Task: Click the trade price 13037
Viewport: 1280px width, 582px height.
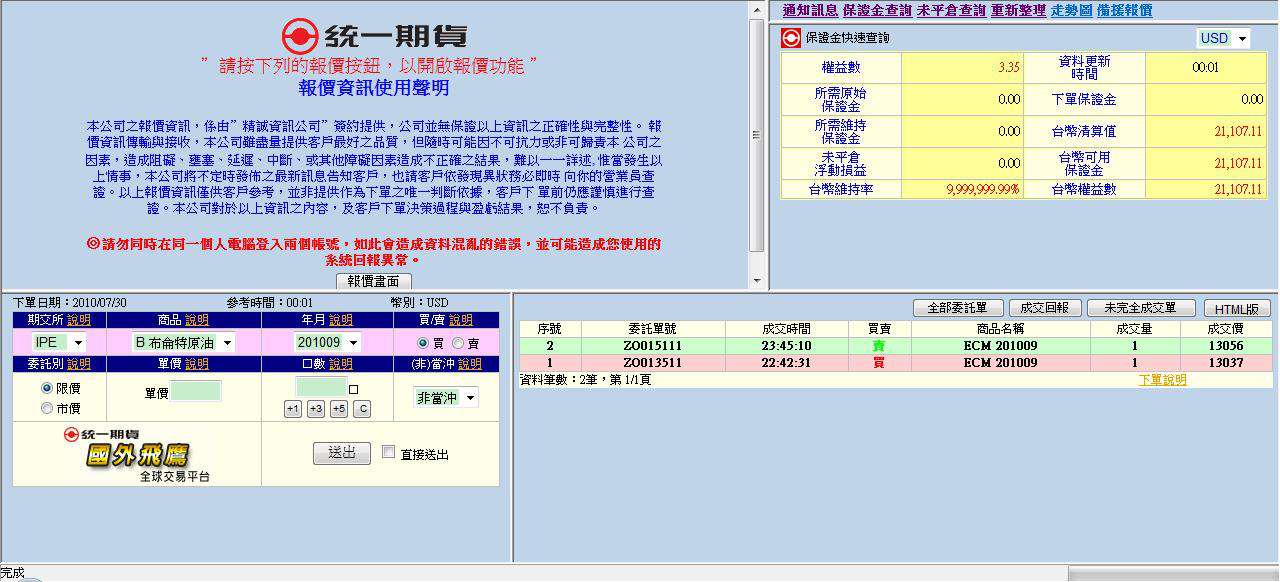Action: tap(1225, 363)
